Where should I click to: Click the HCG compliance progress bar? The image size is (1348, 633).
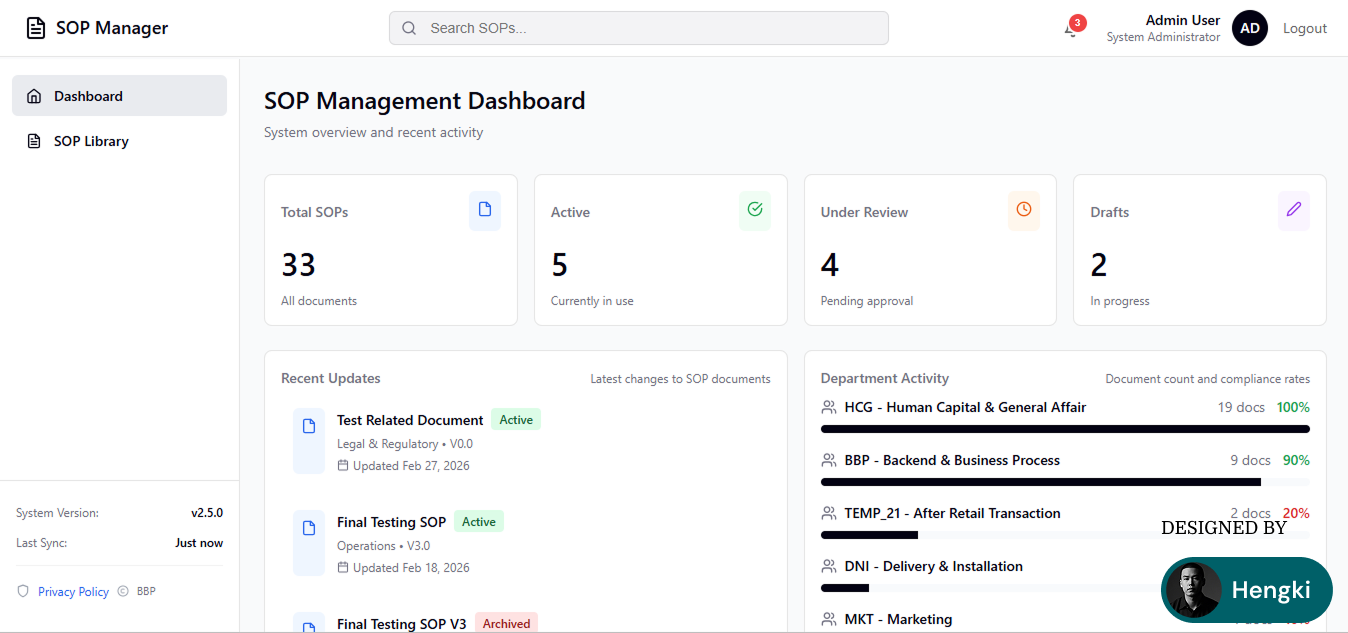click(1065, 429)
